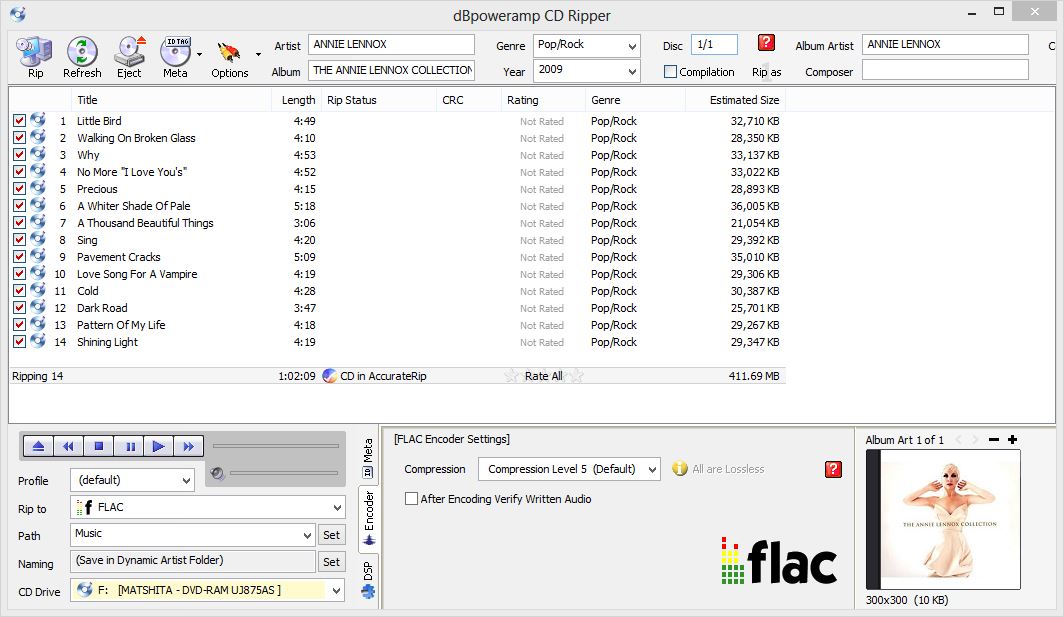The width and height of the screenshot is (1064, 617).
Task: Click the Rip toolbar icon
Action: [35, 52]
